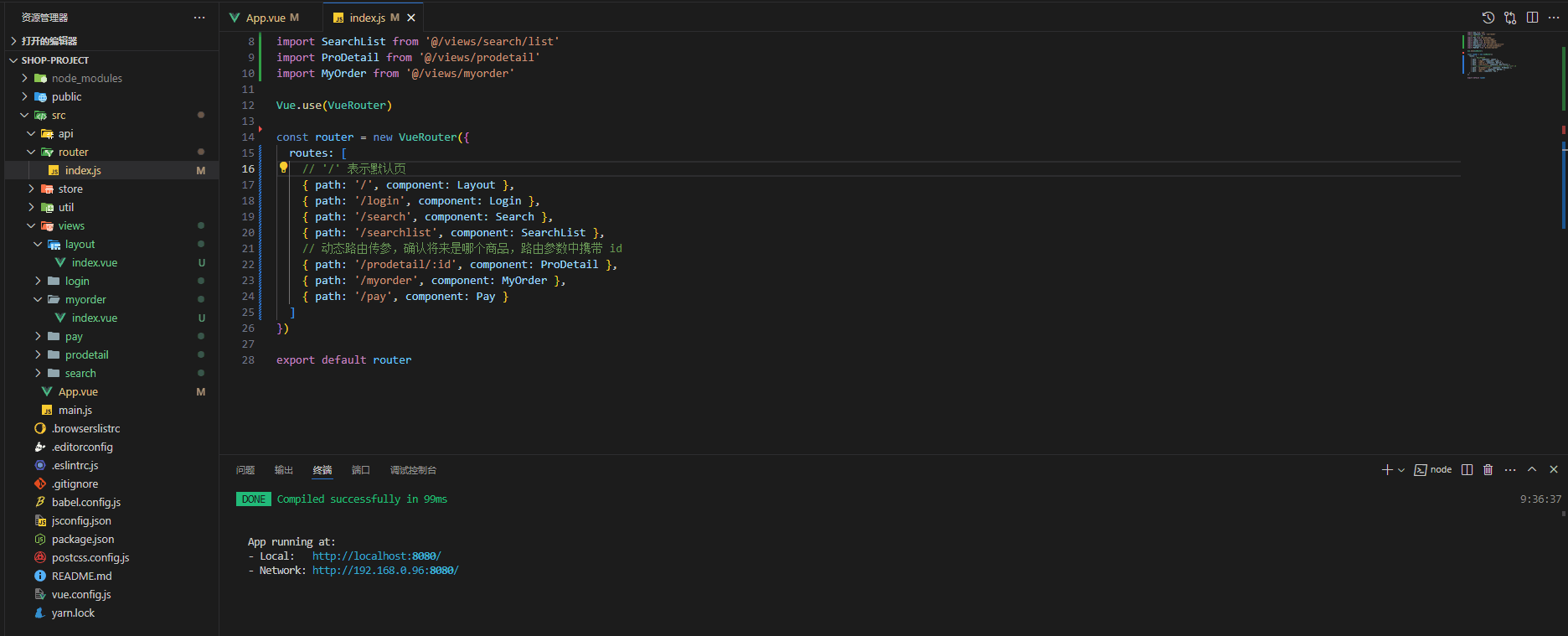Open the .gitignore file
This screenshot has height=636, width=1568.
[x=111, y=483]
